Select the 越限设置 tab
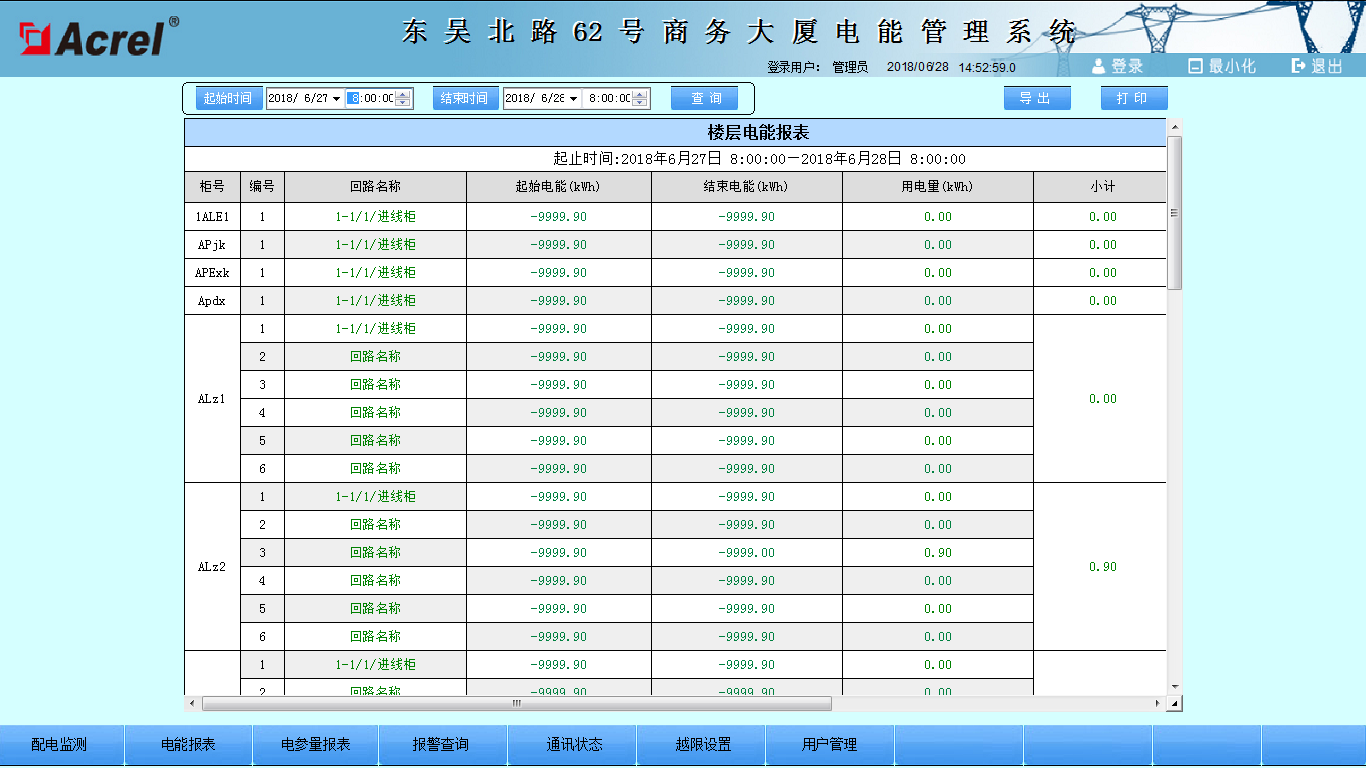Image resolution: width=1366 pixels, height=768 pixels. 703,745
